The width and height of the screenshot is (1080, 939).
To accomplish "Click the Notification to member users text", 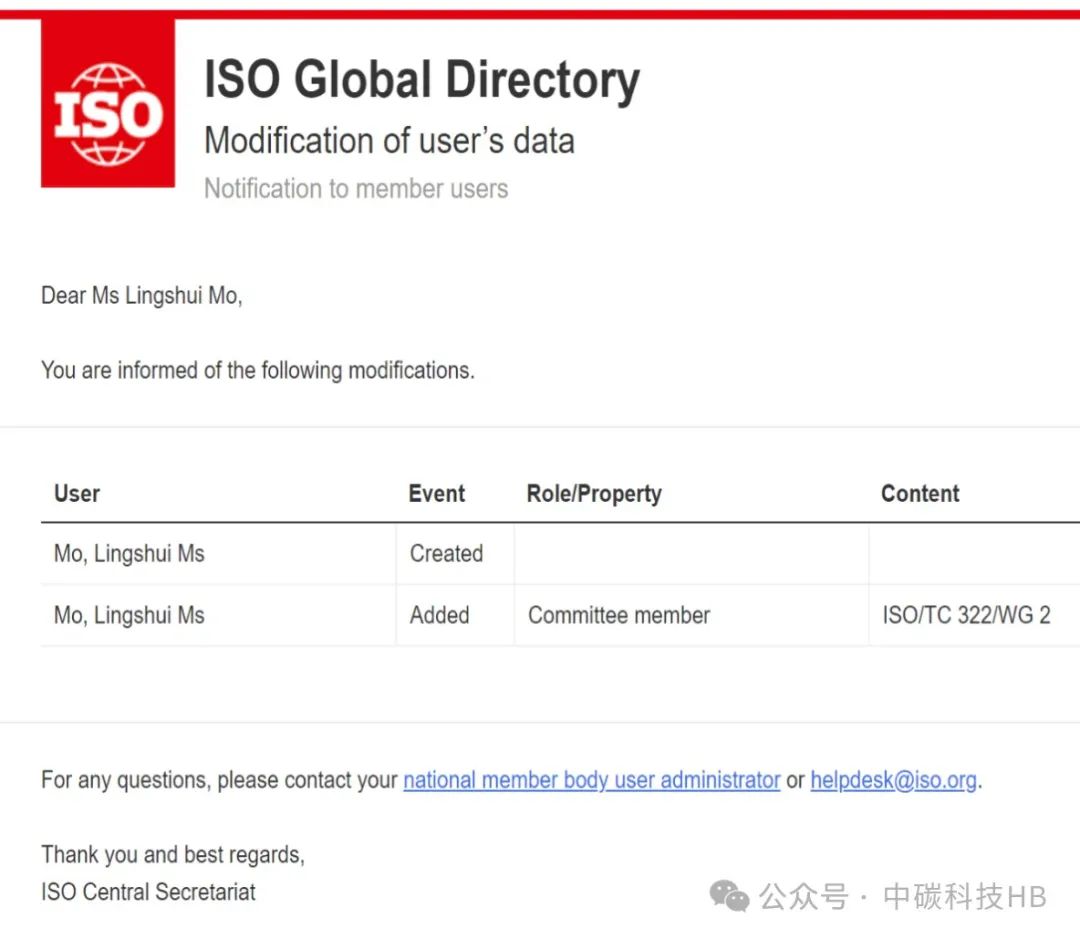I will [356, 189].
